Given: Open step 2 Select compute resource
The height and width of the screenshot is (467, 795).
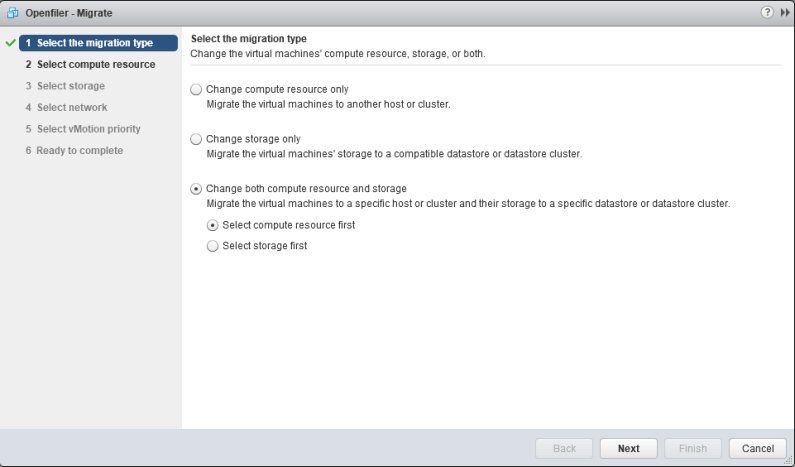Looking at the screenshot, I should click(x=90, y=65).
